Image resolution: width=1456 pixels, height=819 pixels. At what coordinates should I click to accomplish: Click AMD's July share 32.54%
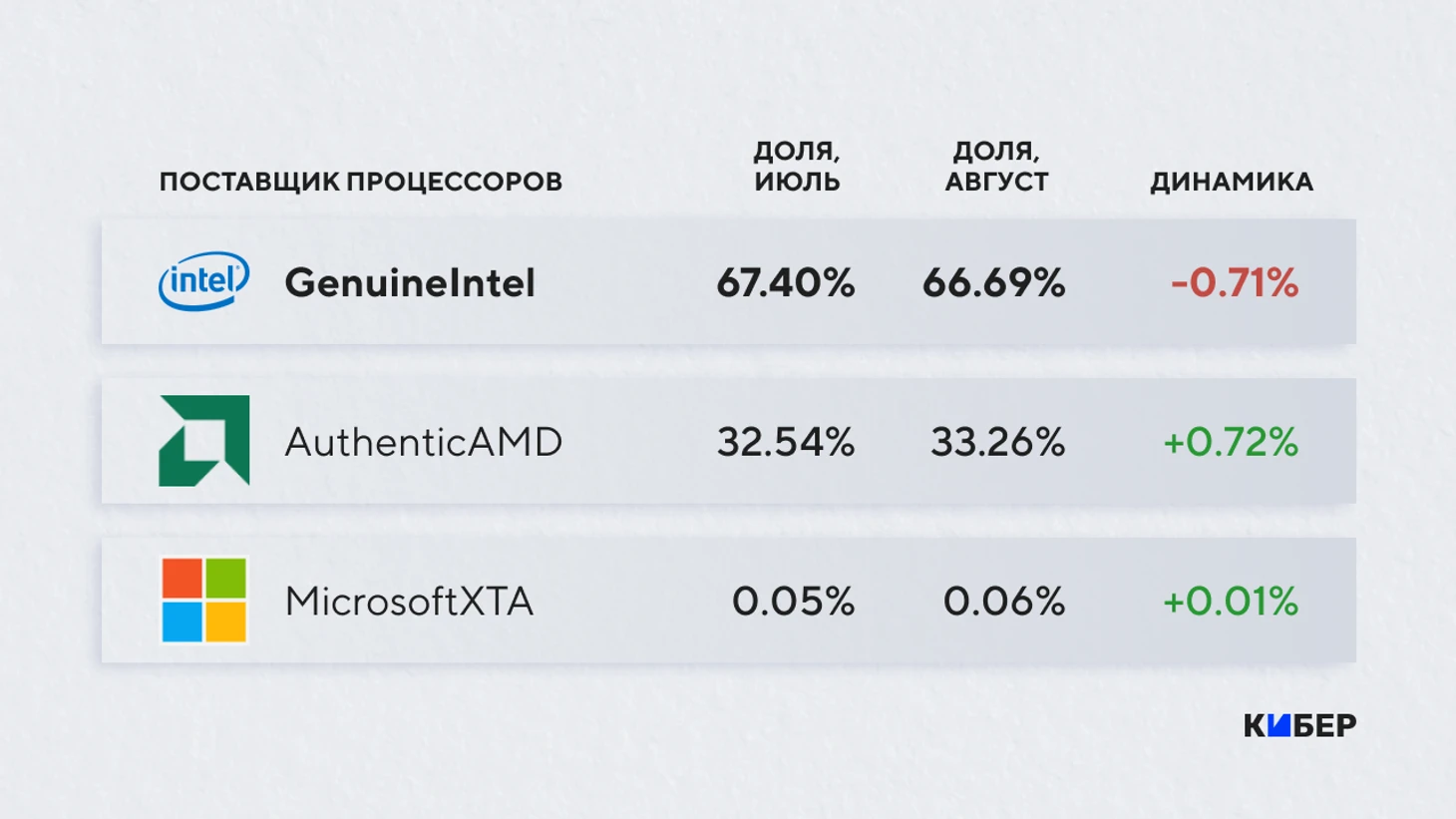click(786, 442)
